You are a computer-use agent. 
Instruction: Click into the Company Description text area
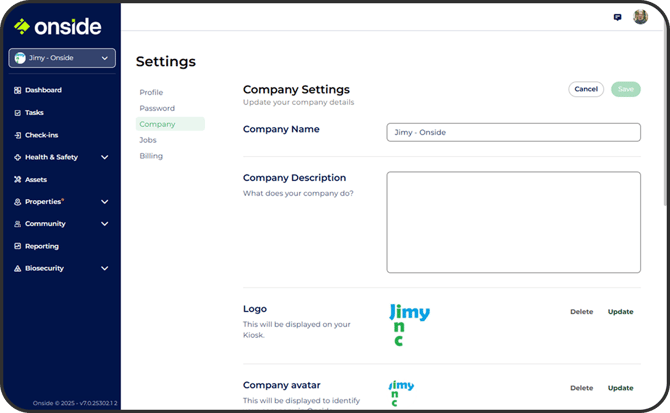(513, 222)
